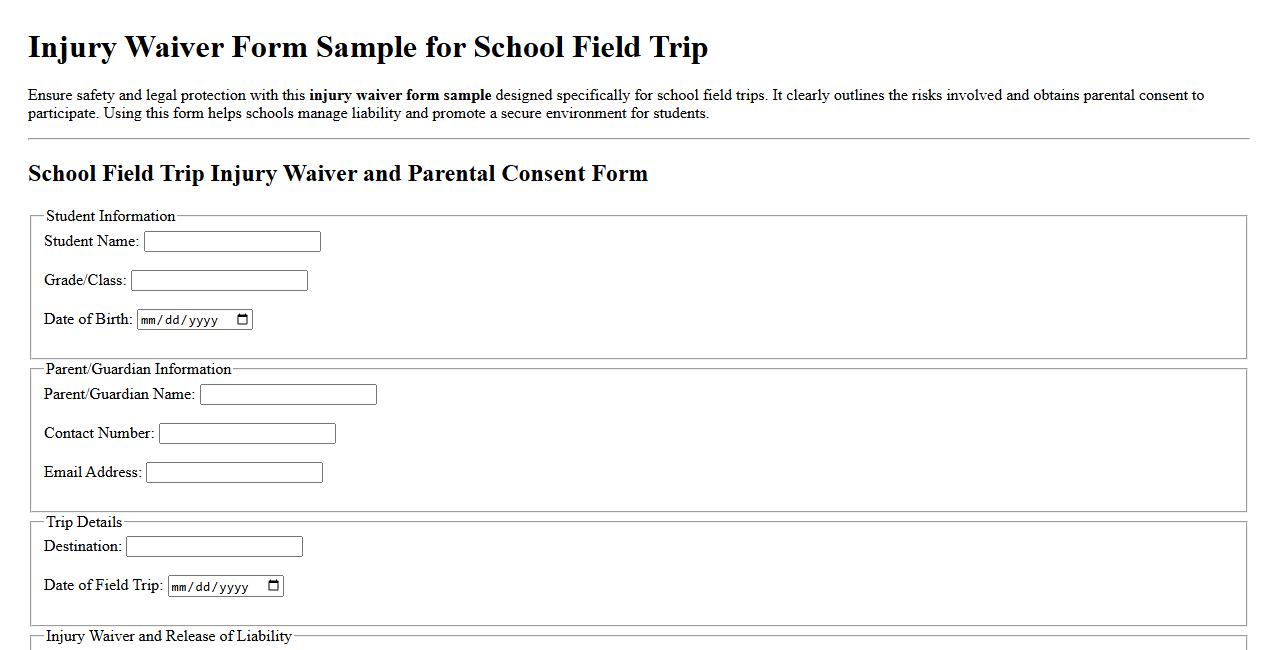Click the School Field Trip consent form heading
The width and height of the screenshot is (1278, 650).
[x=338, y=173]
